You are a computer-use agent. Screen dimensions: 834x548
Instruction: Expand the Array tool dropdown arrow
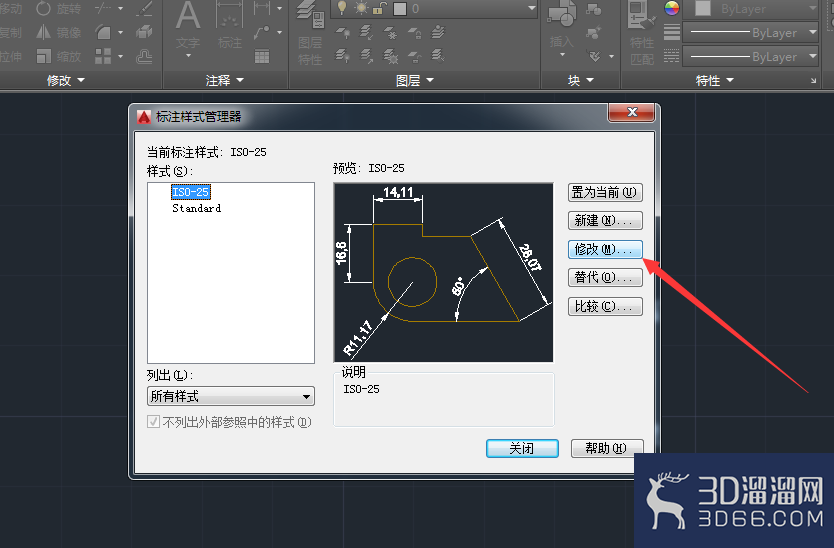click(x=120, y=56)
